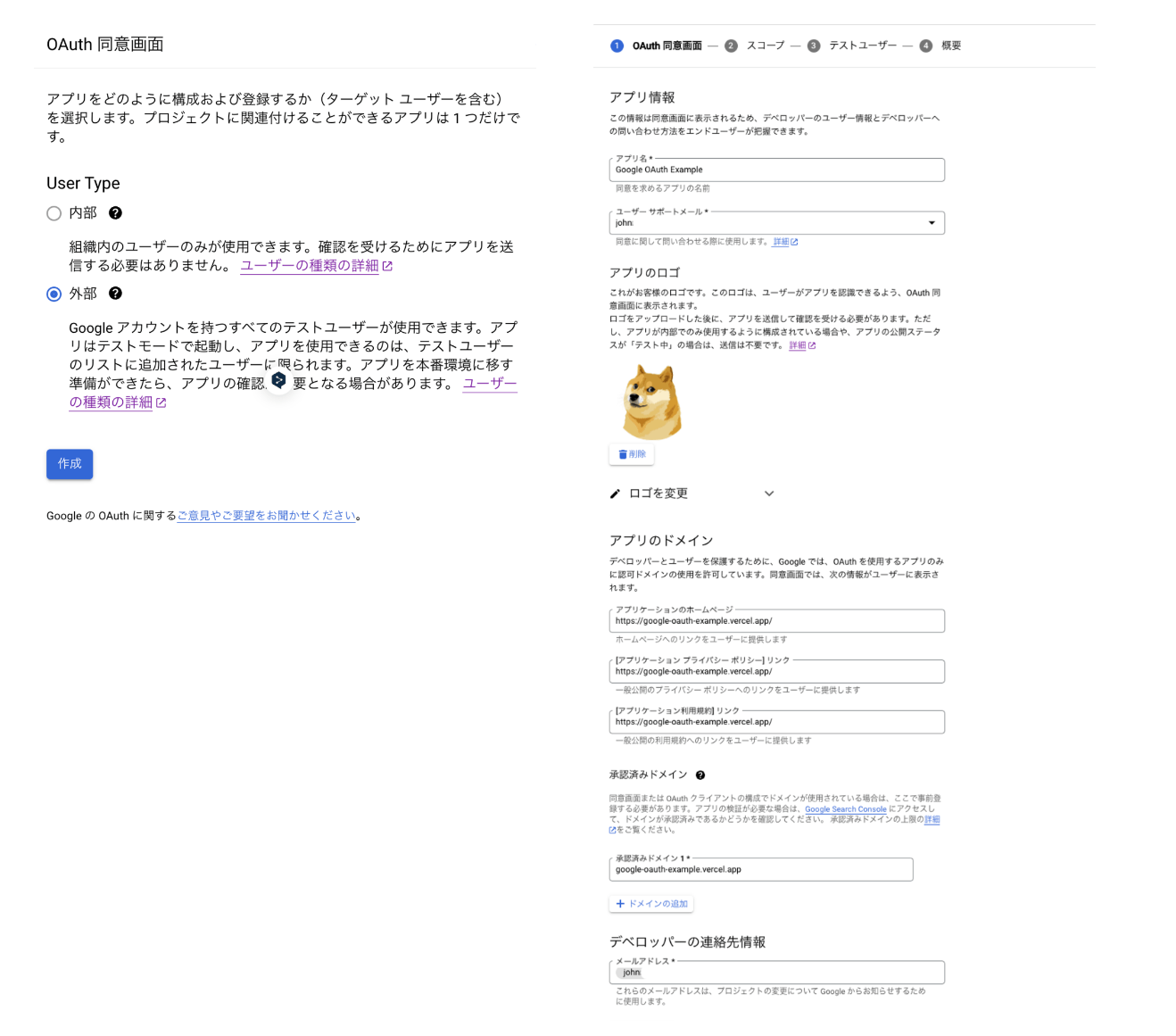This screenshot has width=1176, height=1036.
Task: Expand the ロゴを変更 chevron
Action: [x=769, y=493]
